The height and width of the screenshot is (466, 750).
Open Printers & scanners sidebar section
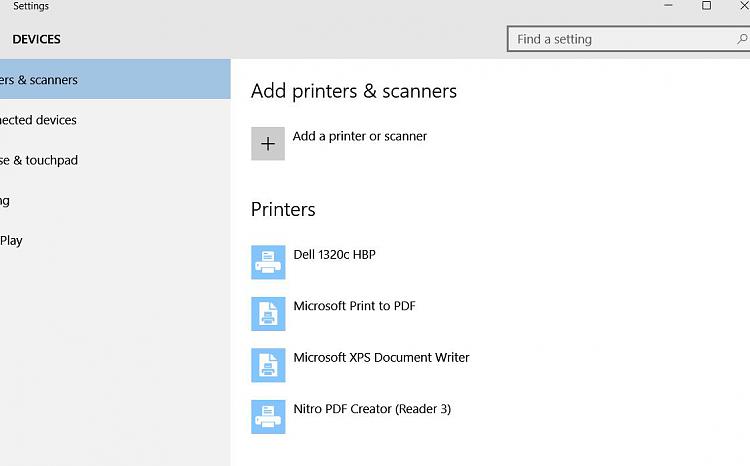click(115, 79)
